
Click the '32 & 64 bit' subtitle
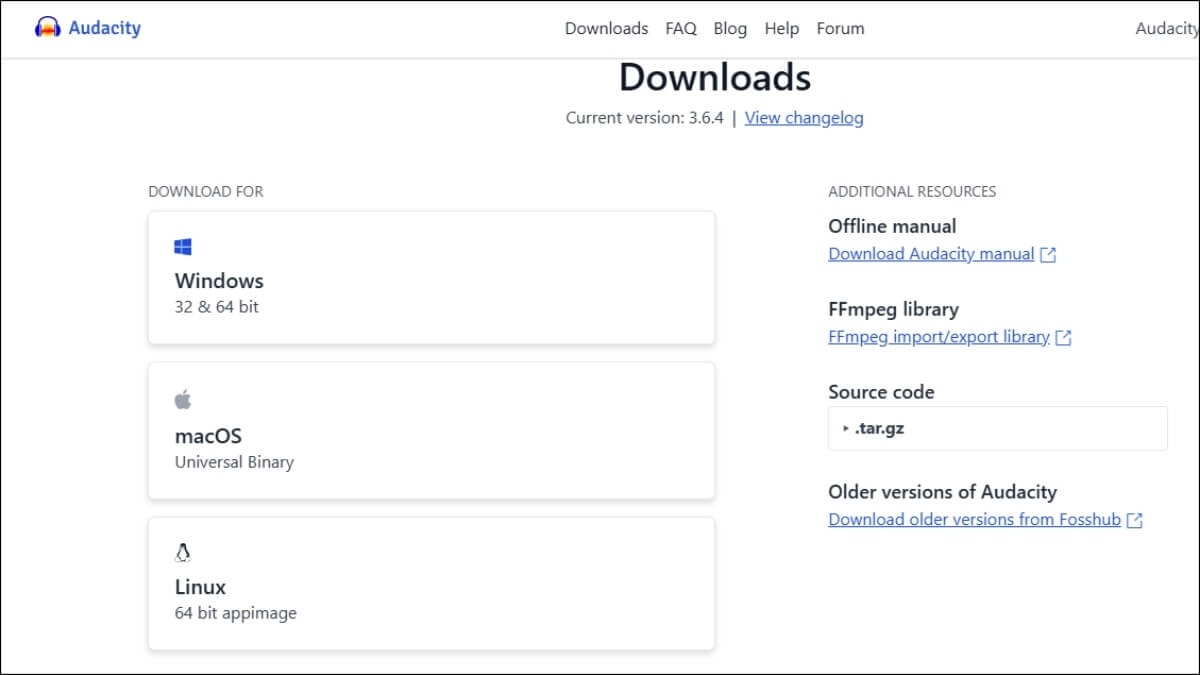coord(216,307)
